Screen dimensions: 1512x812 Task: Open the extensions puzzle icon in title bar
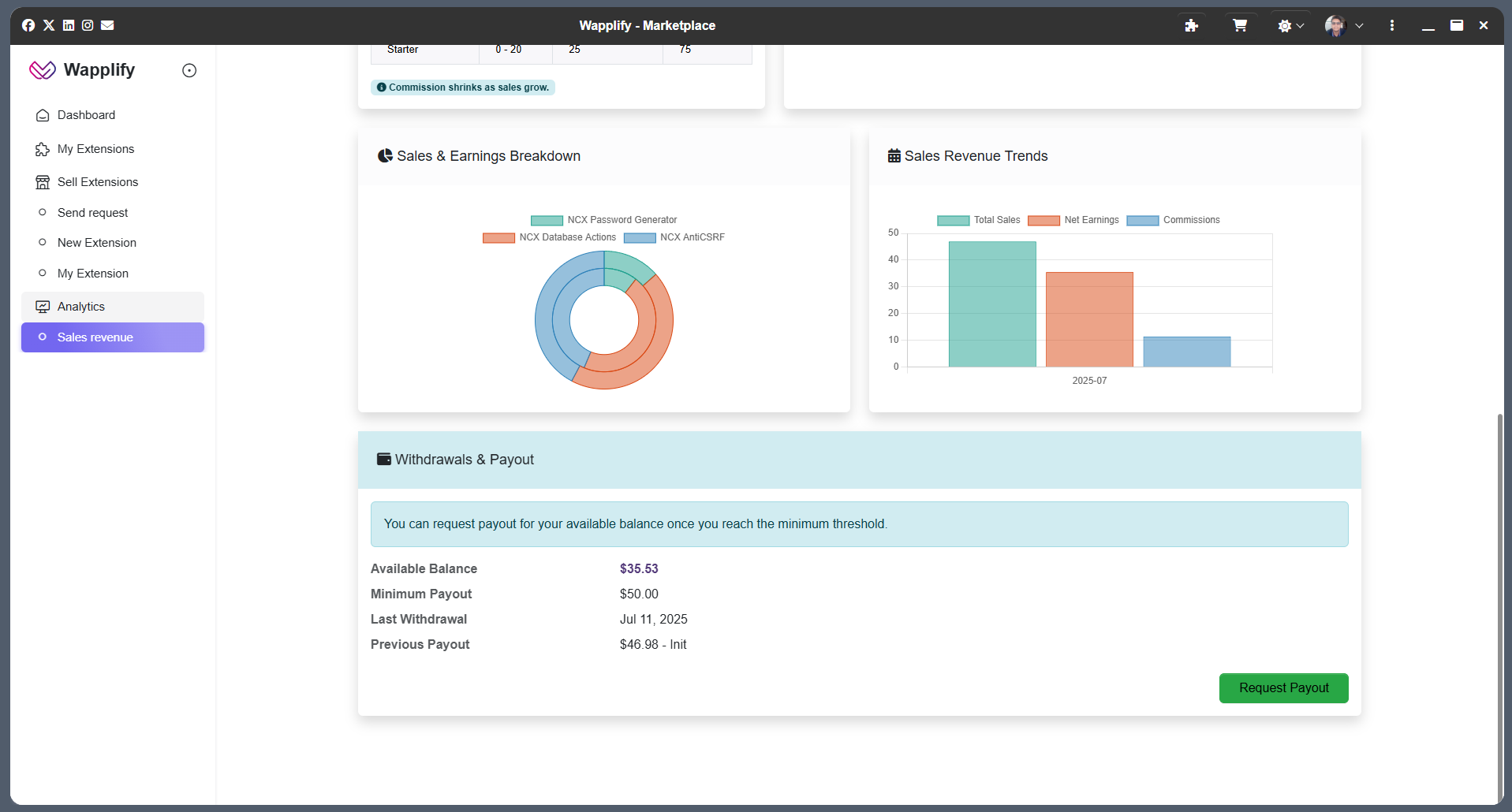1192,25
